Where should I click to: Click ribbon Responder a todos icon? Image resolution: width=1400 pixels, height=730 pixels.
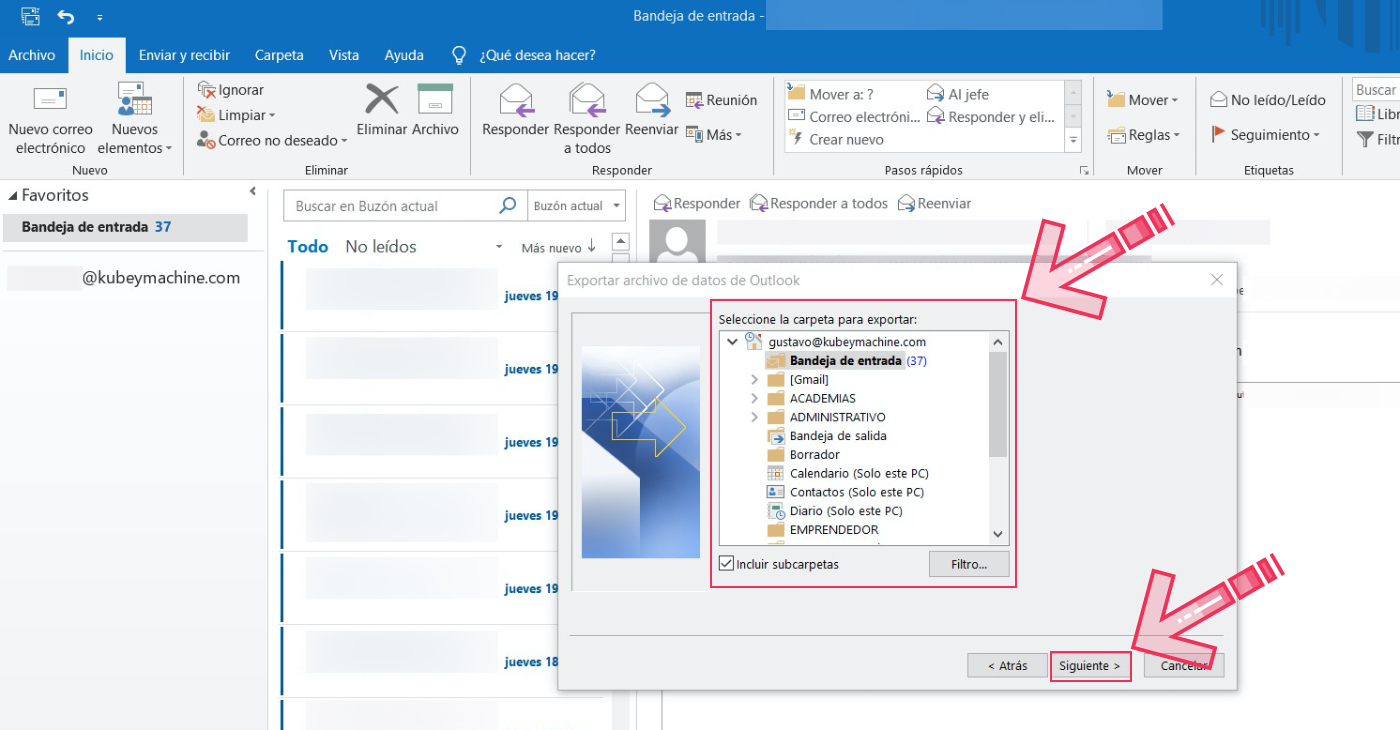pyautogui.click(x=587, y=100)
